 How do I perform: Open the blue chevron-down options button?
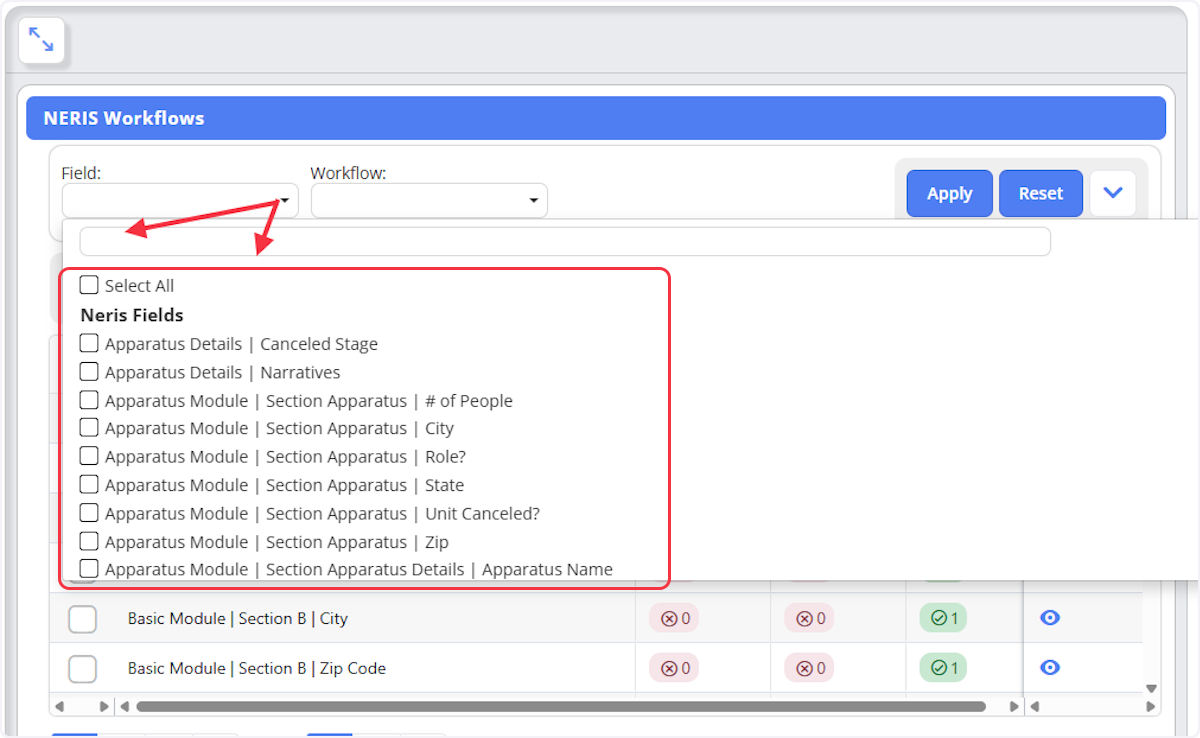[1113, 193]
